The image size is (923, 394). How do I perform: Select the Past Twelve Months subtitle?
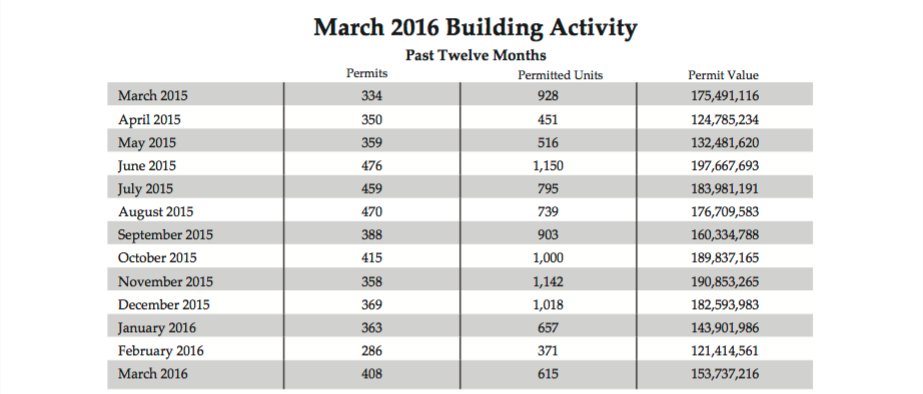click(476, 55)
